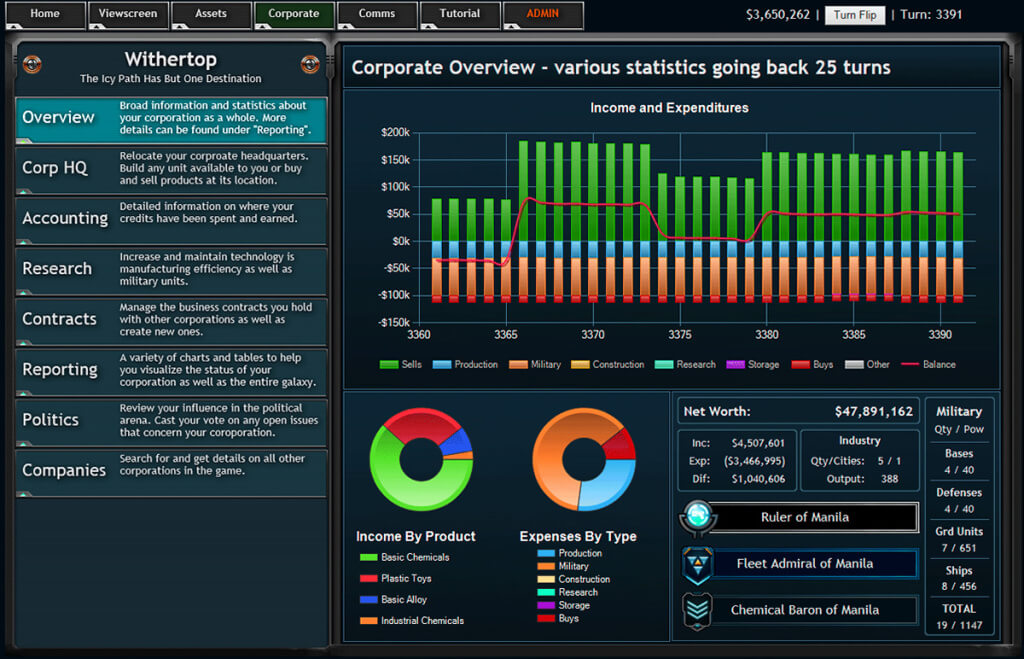Click the Income By Product donut chart
The image size is (1024, 659).
[x=421, y=459]
